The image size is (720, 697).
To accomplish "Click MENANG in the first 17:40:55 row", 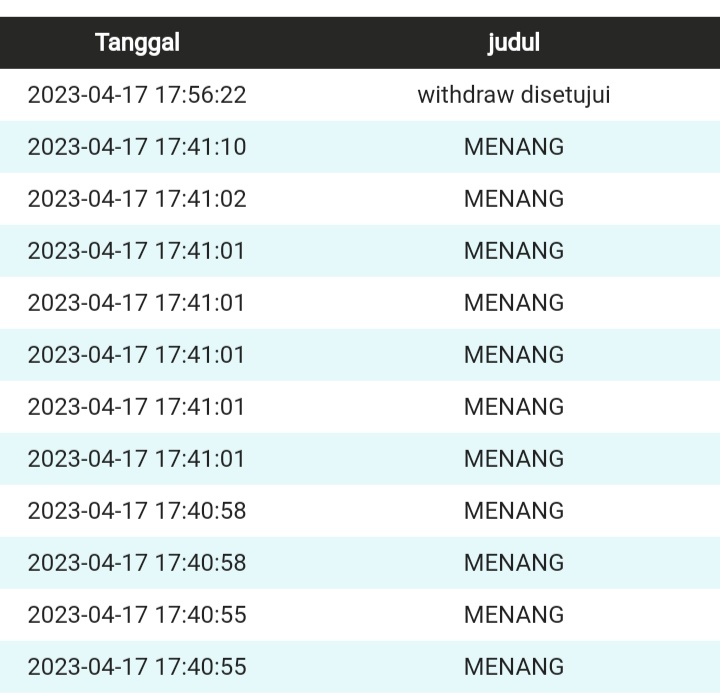I will coord(514,615).
